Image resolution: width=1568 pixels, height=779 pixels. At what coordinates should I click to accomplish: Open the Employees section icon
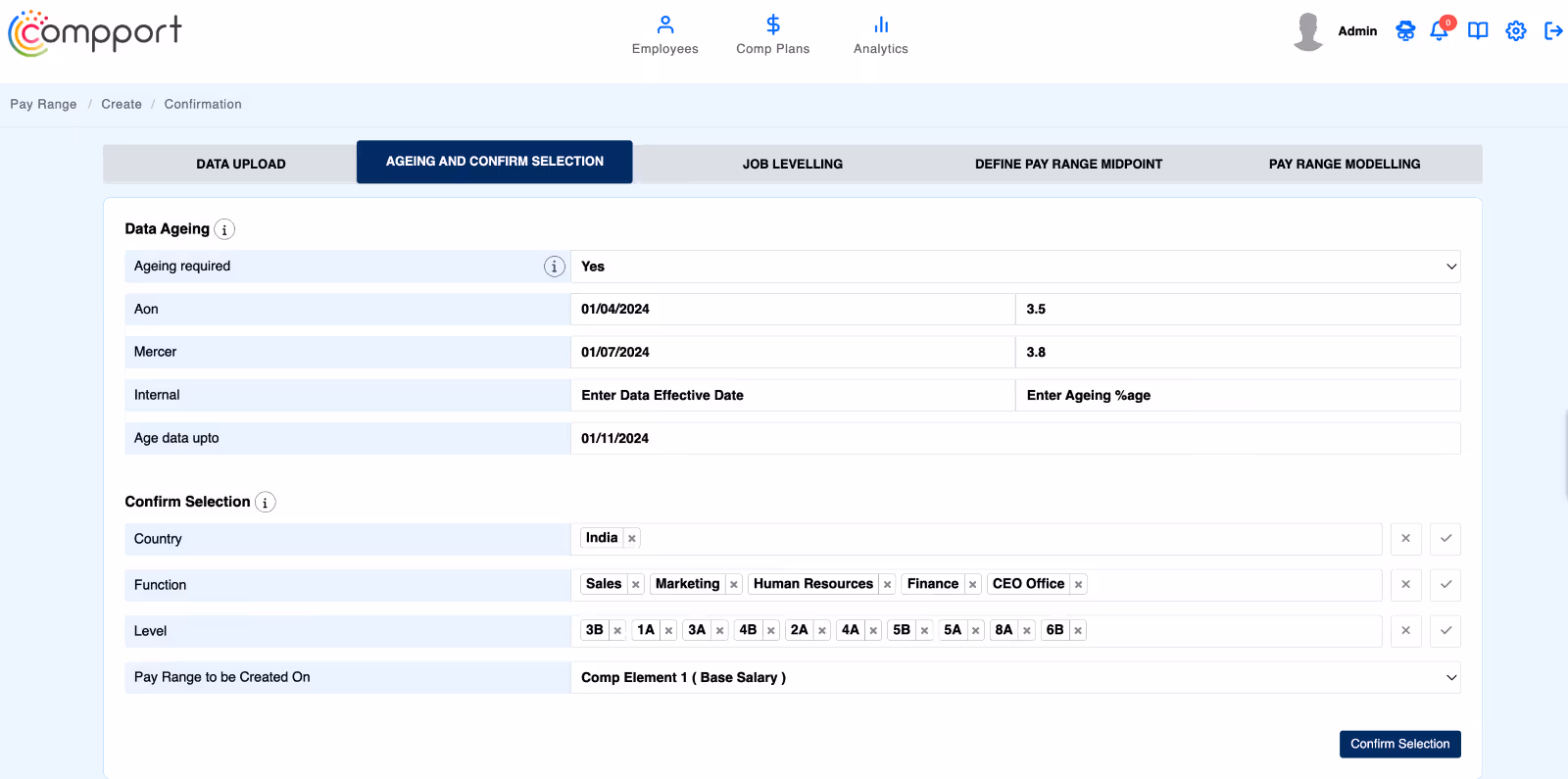tap(665, 24)
